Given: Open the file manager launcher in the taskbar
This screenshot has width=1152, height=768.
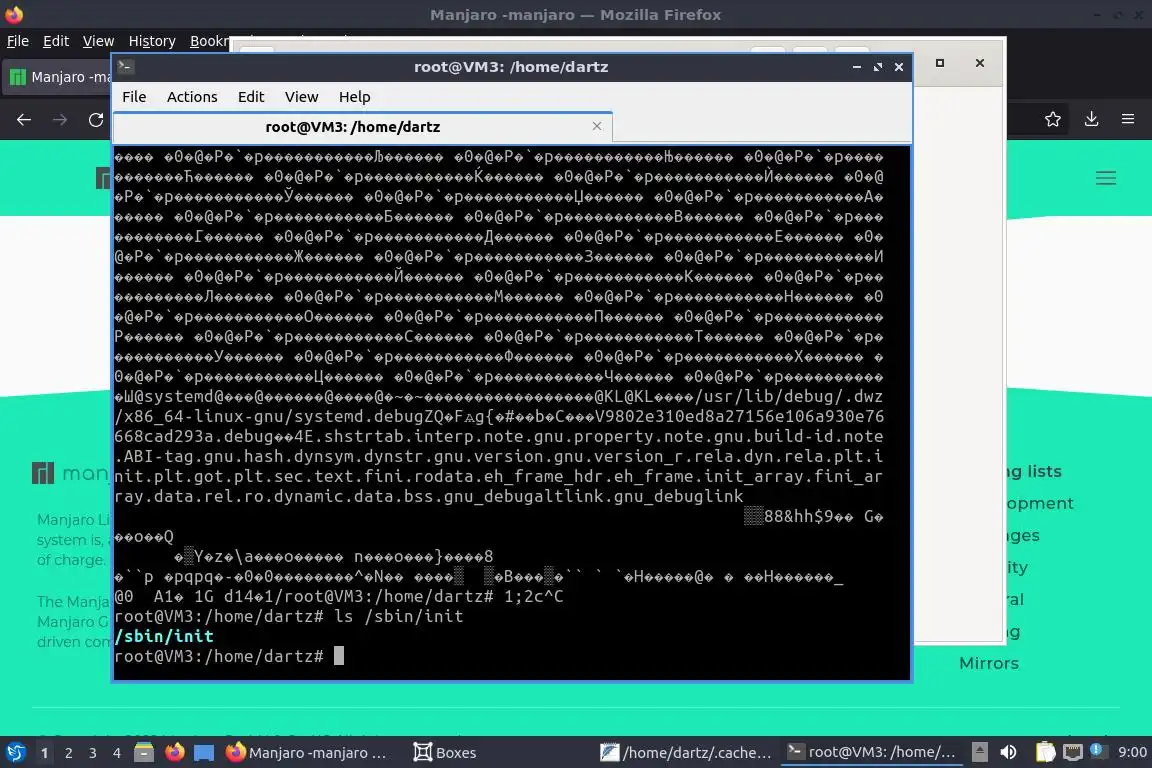Looking at the screenshot, I should point(144,753).
